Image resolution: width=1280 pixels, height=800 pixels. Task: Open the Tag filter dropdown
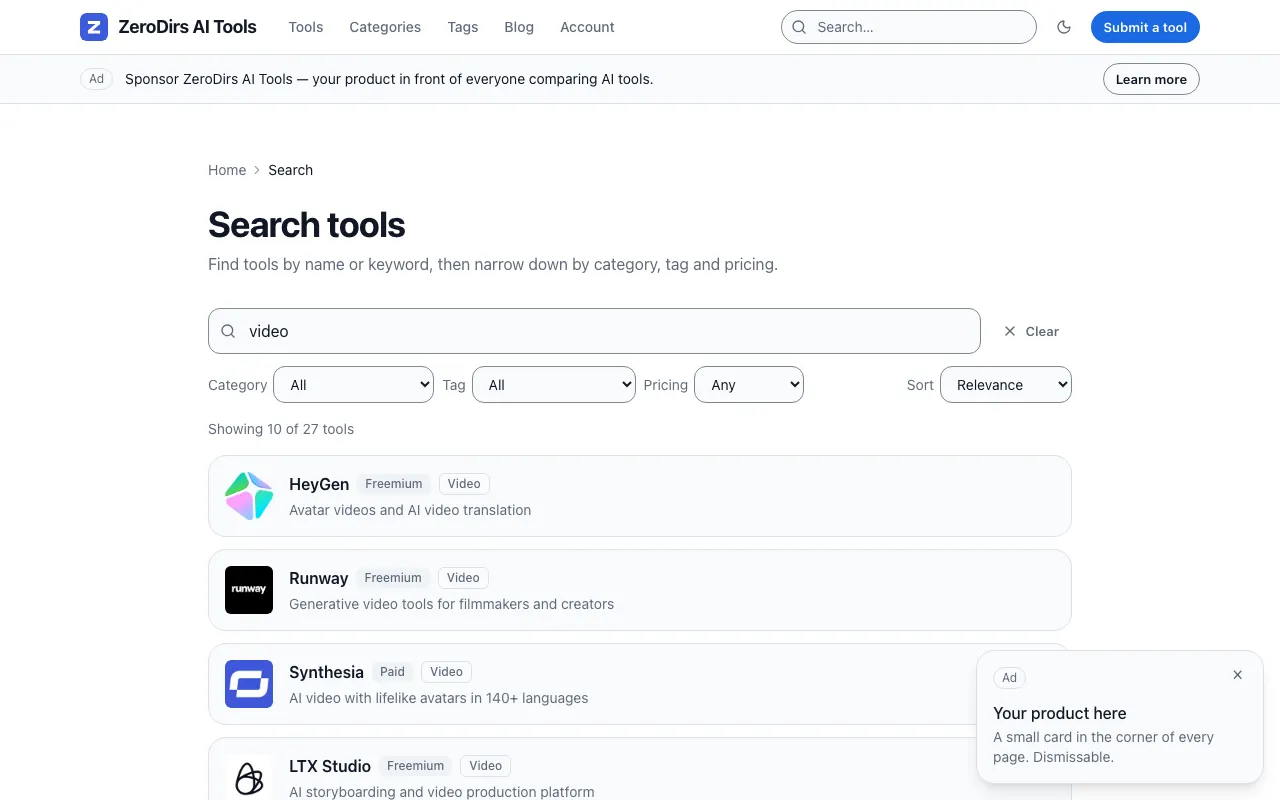pos(553,385)
